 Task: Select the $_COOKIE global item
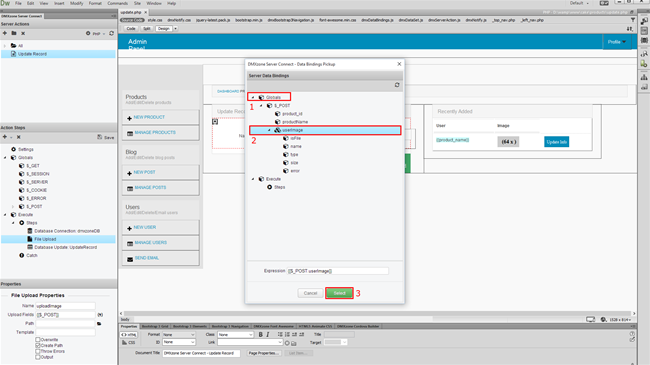[36, 190]
